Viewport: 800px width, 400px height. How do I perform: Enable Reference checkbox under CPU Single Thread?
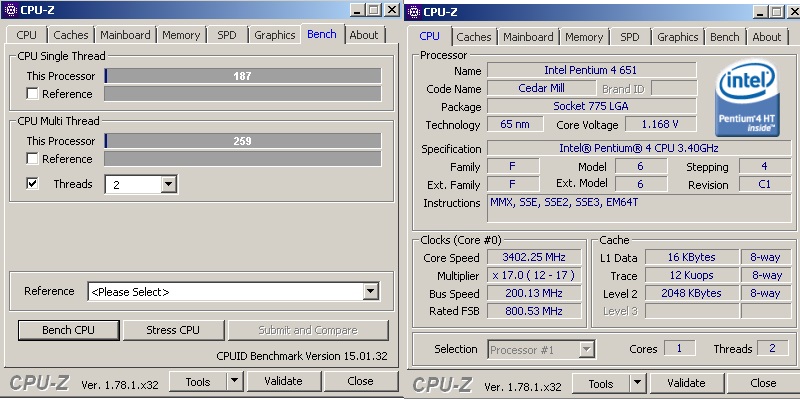click(32, 93)
